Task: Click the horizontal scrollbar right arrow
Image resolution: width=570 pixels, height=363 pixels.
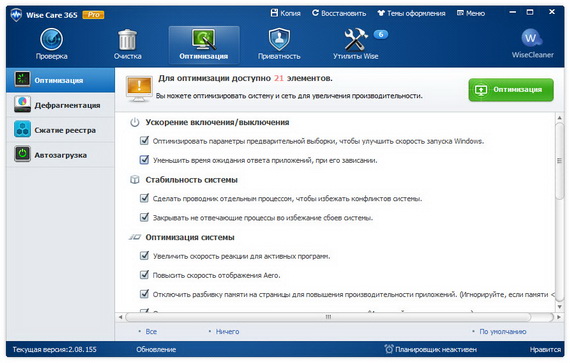Action: coord(559,317)
